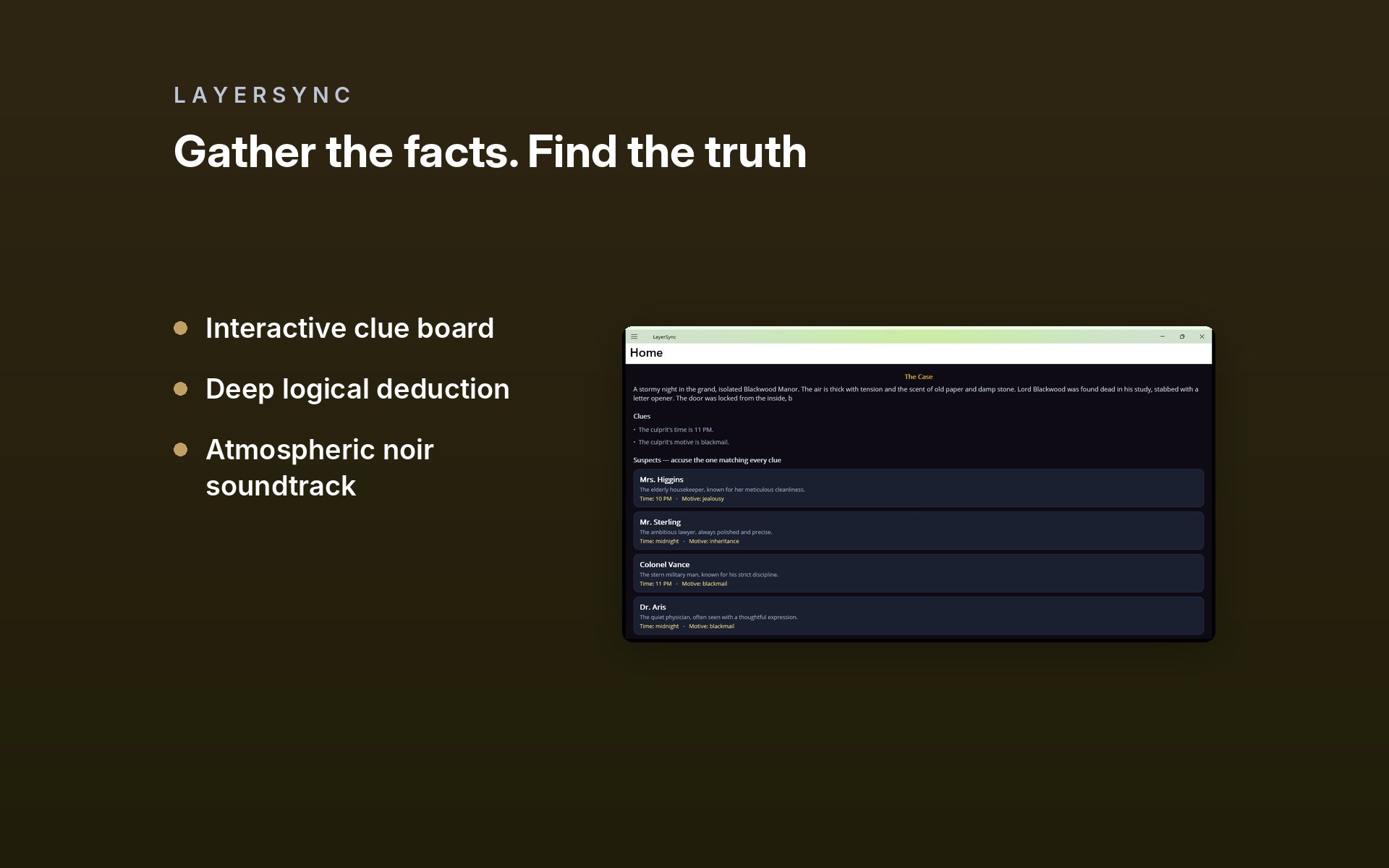Click the 'Interactive clue board' bullet text
Image resolution: width=1389 pixels, height=868 pixels.
(x=349, y=328)
